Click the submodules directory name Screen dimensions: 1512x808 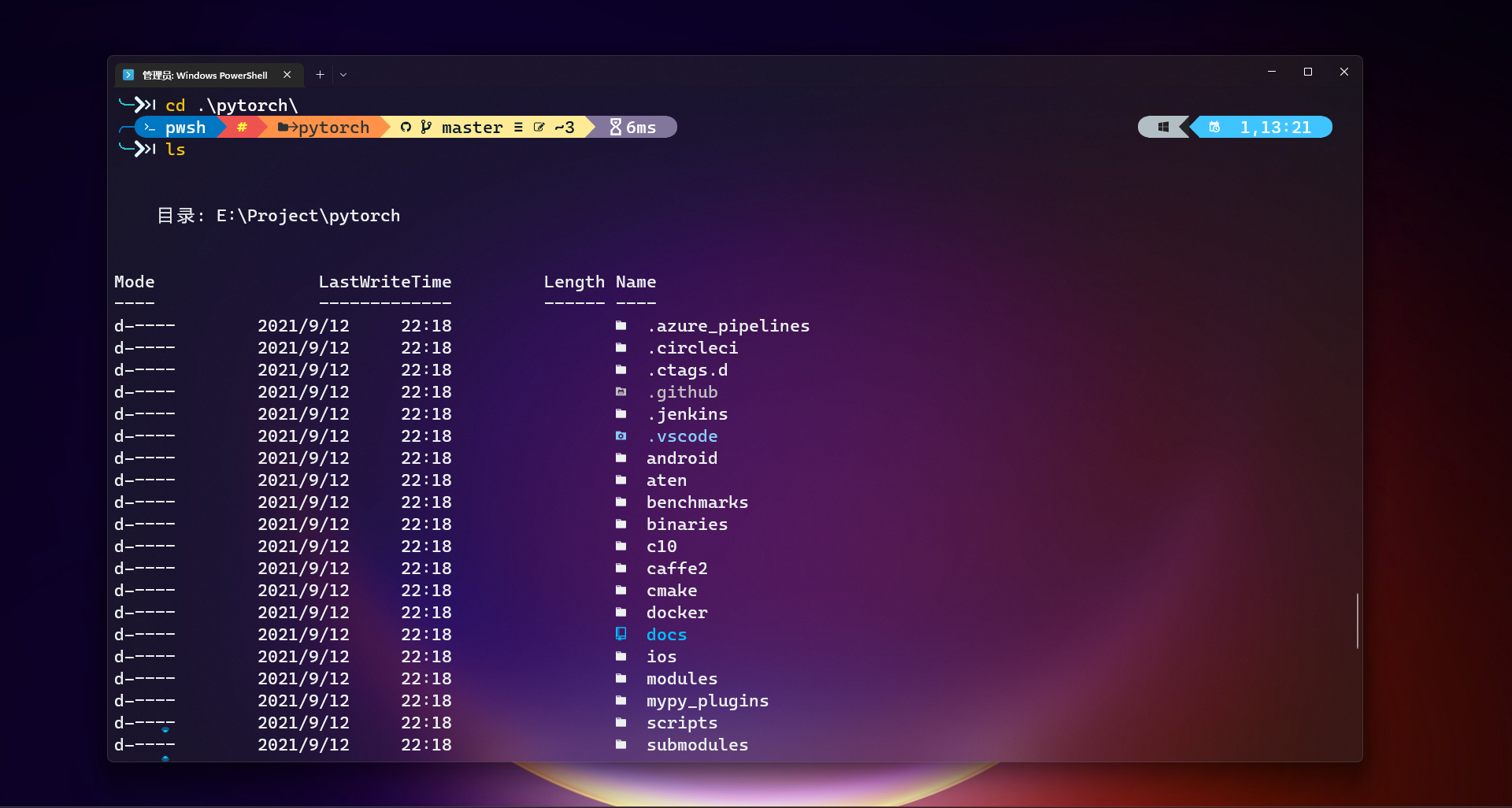pos(697,745)
